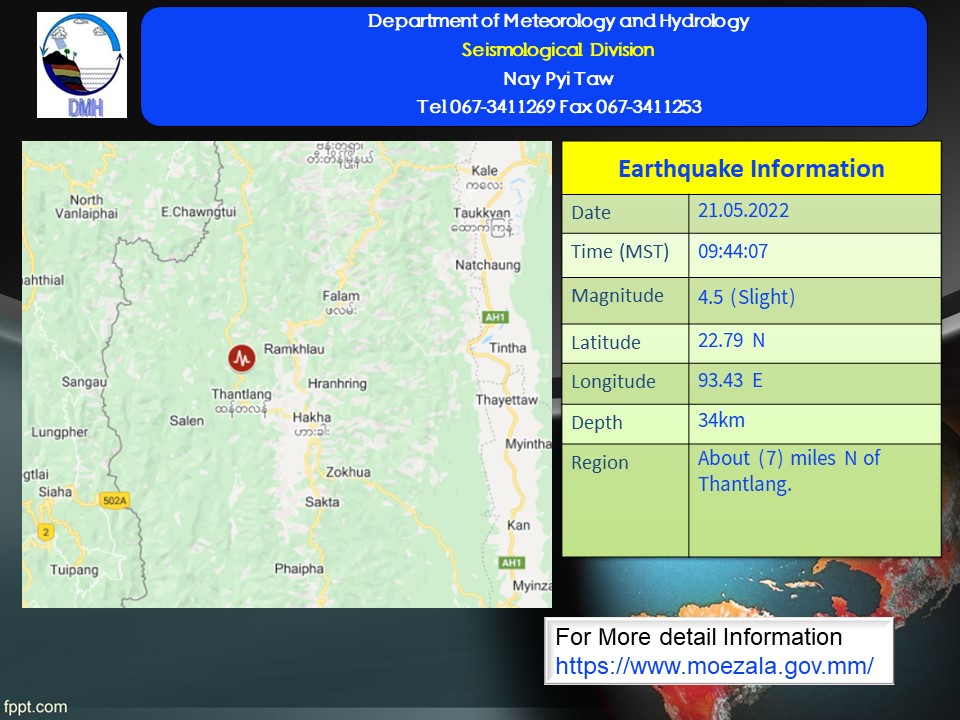Click the Thantlang town label on map
The image size is (960, 720).
[x=241, y=394]
